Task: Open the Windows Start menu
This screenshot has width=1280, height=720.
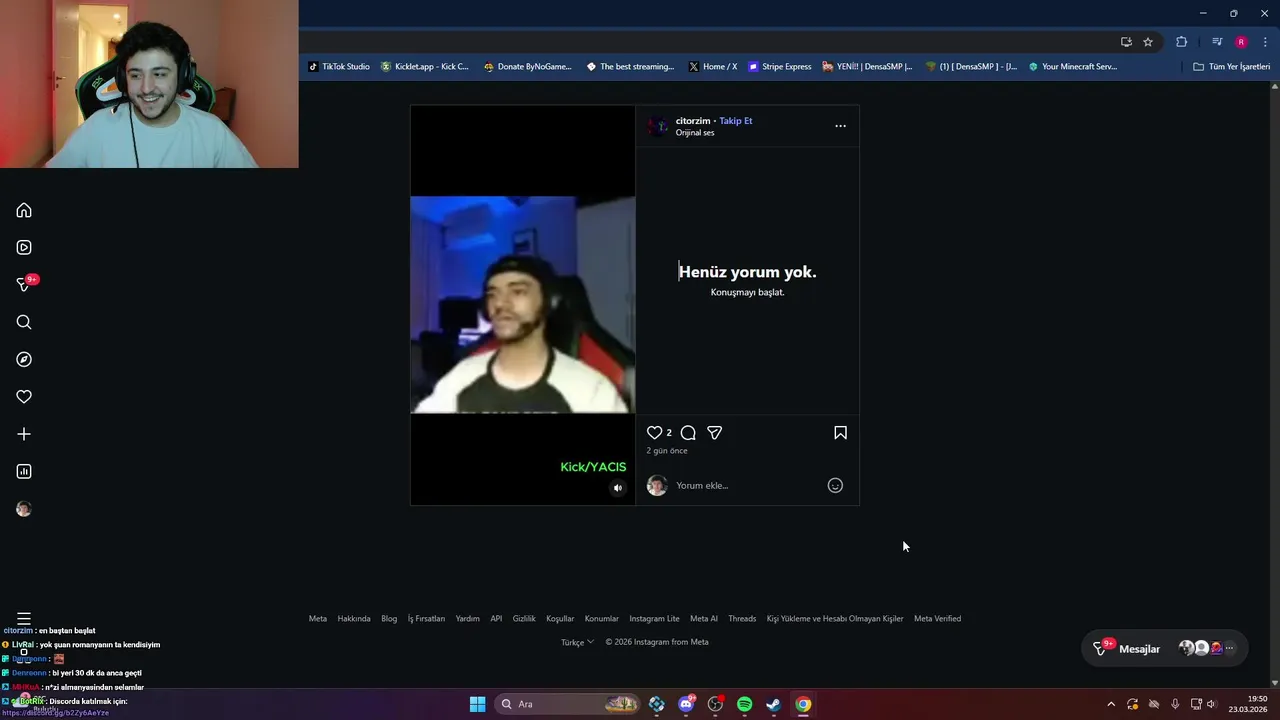Action: 477,704
